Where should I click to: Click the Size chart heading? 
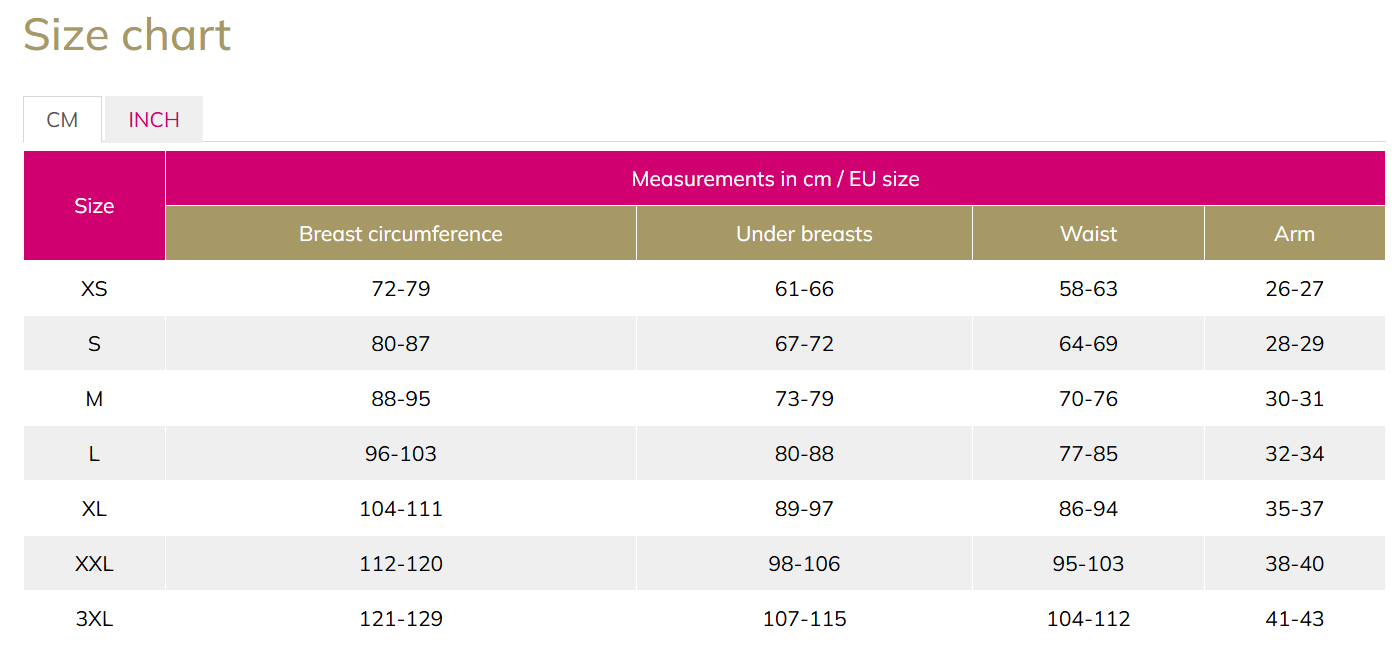pyautogui.click(x=127, y=35)
